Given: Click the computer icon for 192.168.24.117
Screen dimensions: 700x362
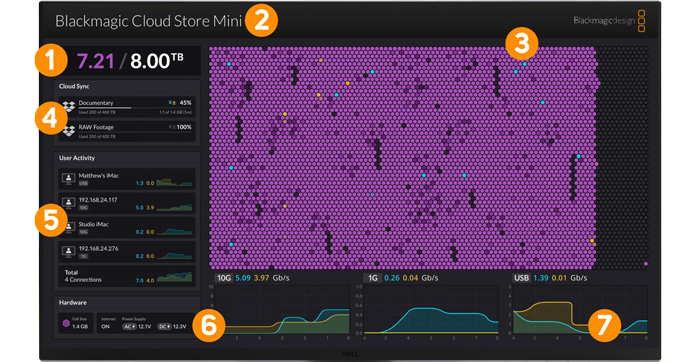Looking at the screenshot, I should [x=68, y=203].
